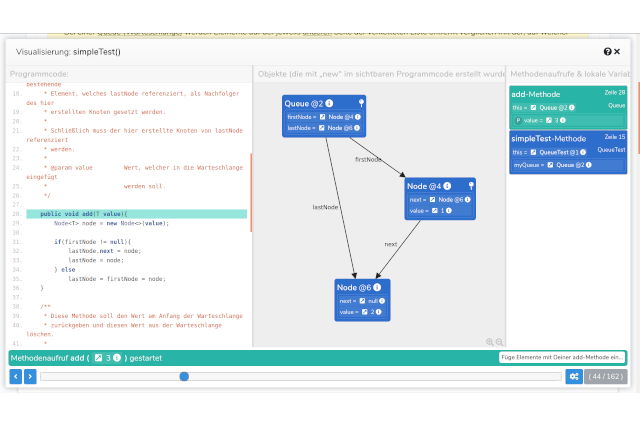Click info icon after QueueTest @1
Screen dimensions: 640x426
tap(583, 152)
